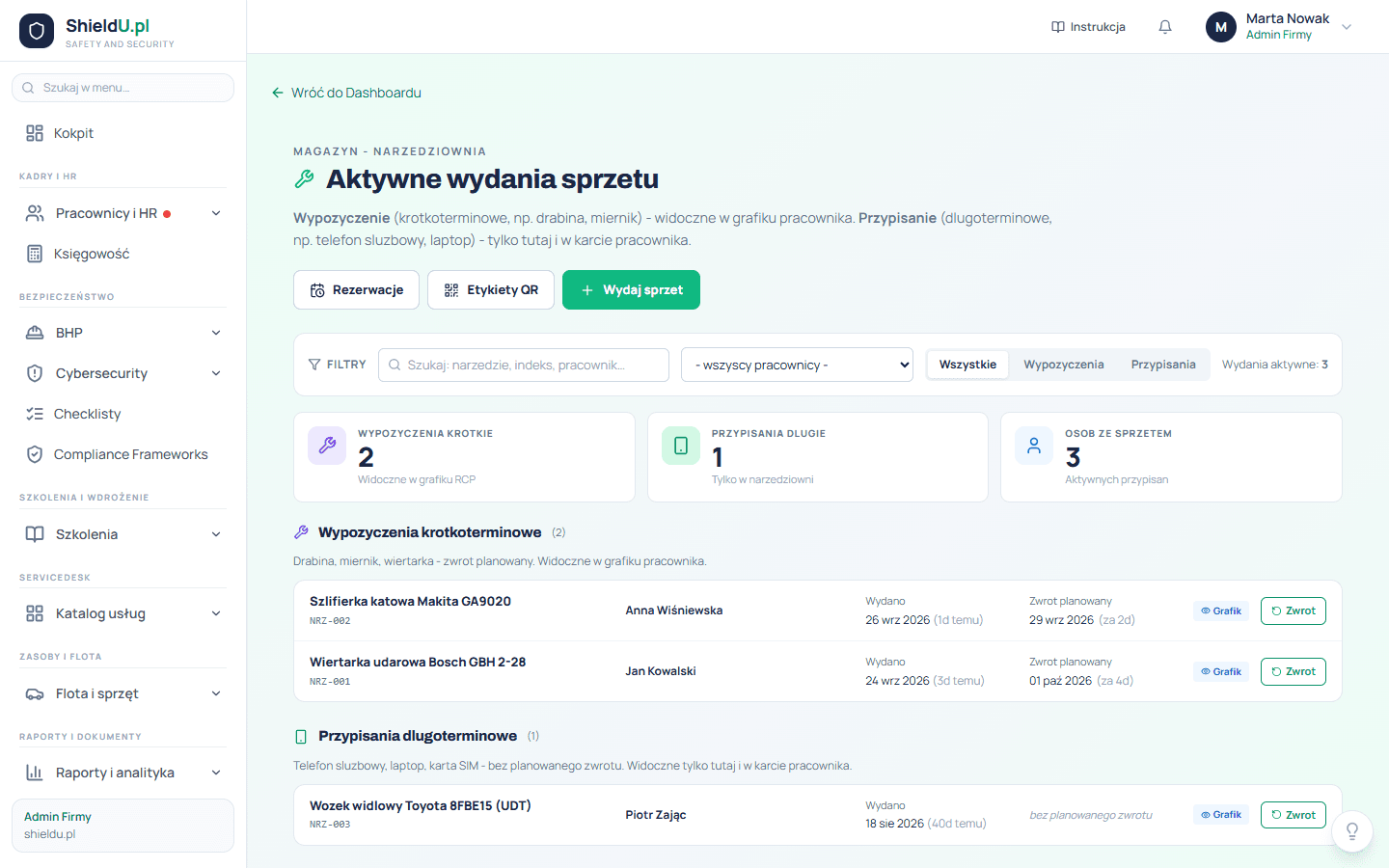Image resolution: width=1389 pixels, height=868 pixels.
Task: Focus the Szukaj w menu search box
Action: (123, 88)
